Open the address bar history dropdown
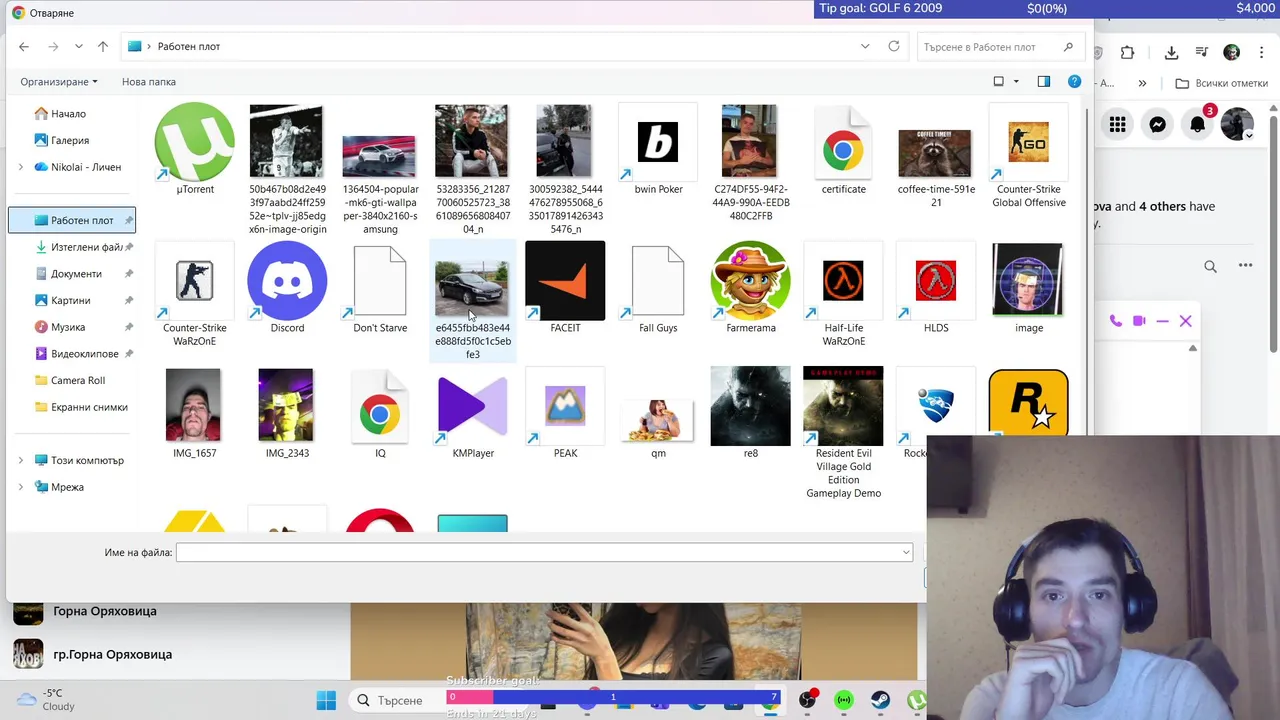 pos(865,47)
